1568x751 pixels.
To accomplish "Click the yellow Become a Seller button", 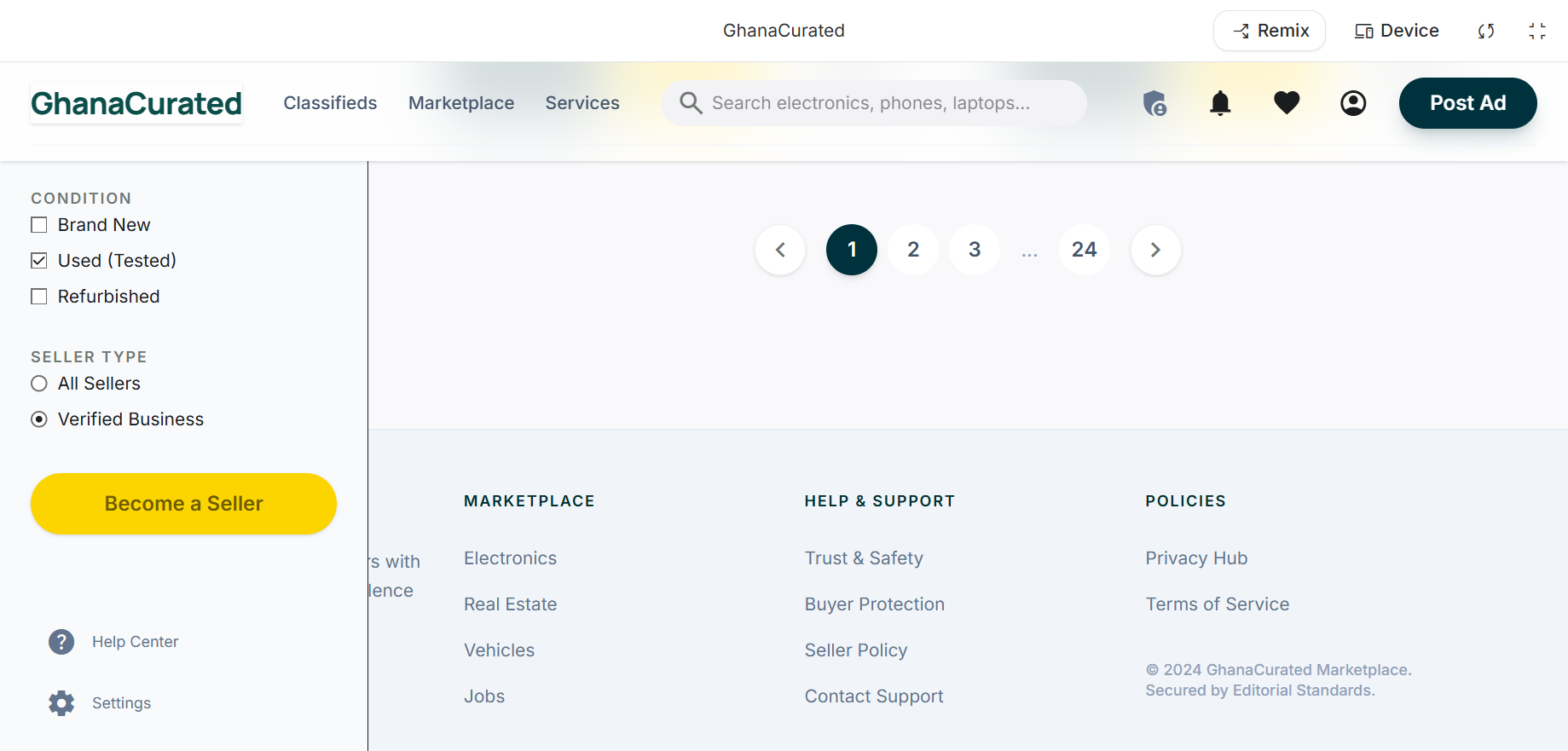I will click(183, 504).
